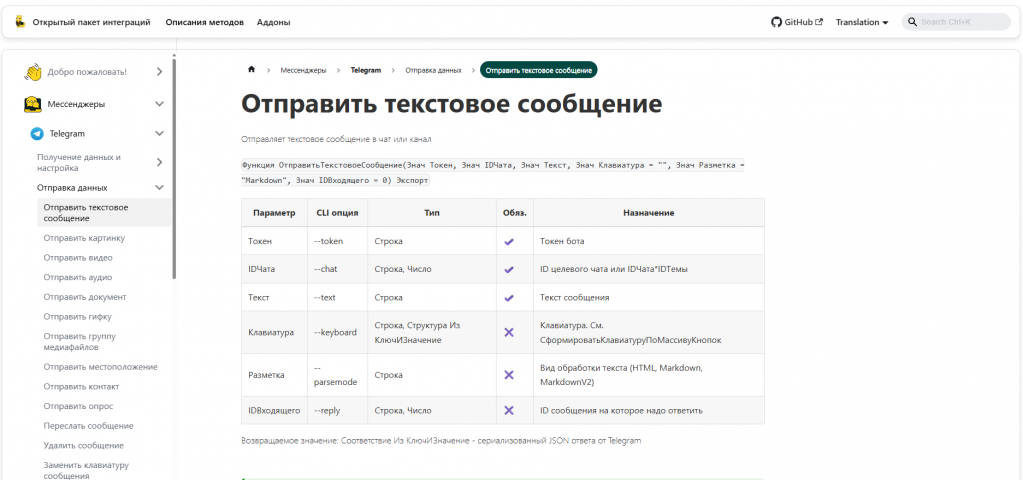The width and height of the screenshot is (1023, 480).
Task: Click the cross mark in Разметка row
Action: click(509, 375)
